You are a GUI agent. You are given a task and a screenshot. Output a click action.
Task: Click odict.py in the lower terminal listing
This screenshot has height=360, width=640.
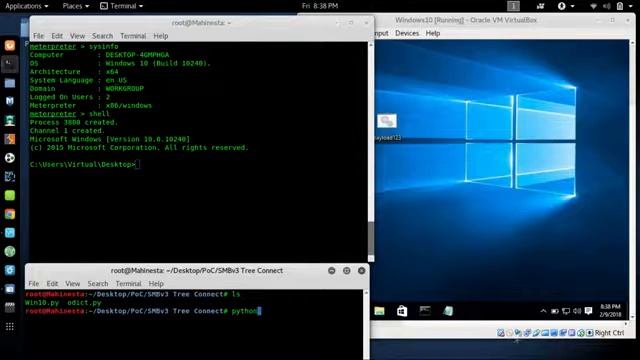click(84, 303)
